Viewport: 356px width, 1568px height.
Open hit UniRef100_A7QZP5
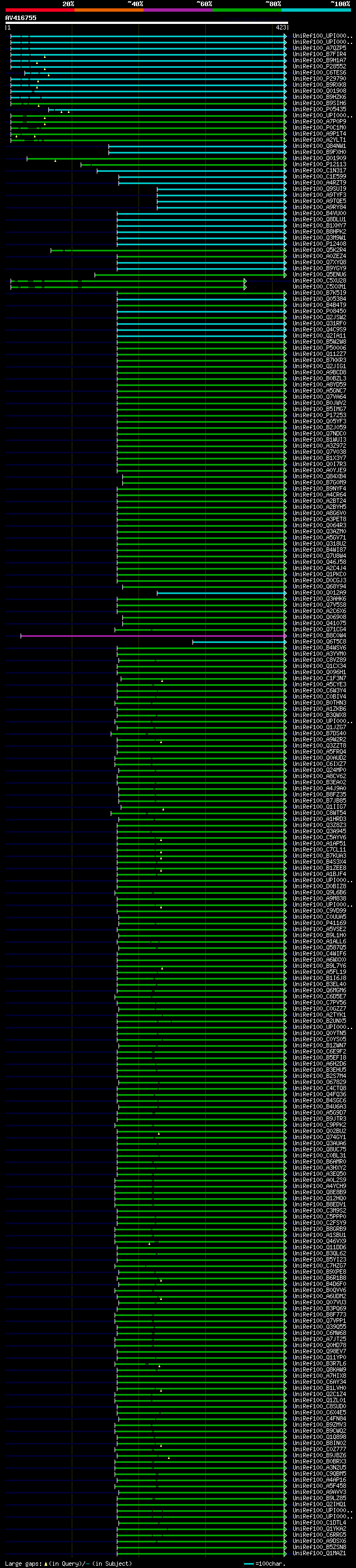tap(319, 48)
